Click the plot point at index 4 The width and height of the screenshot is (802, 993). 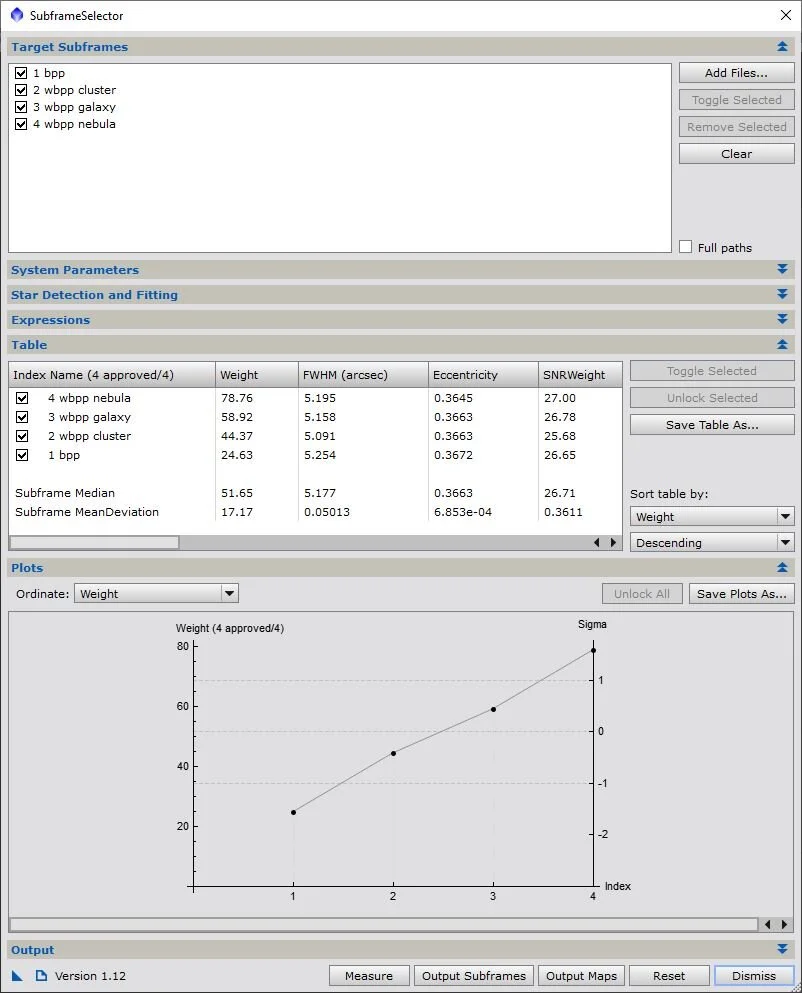click(594, 650)
